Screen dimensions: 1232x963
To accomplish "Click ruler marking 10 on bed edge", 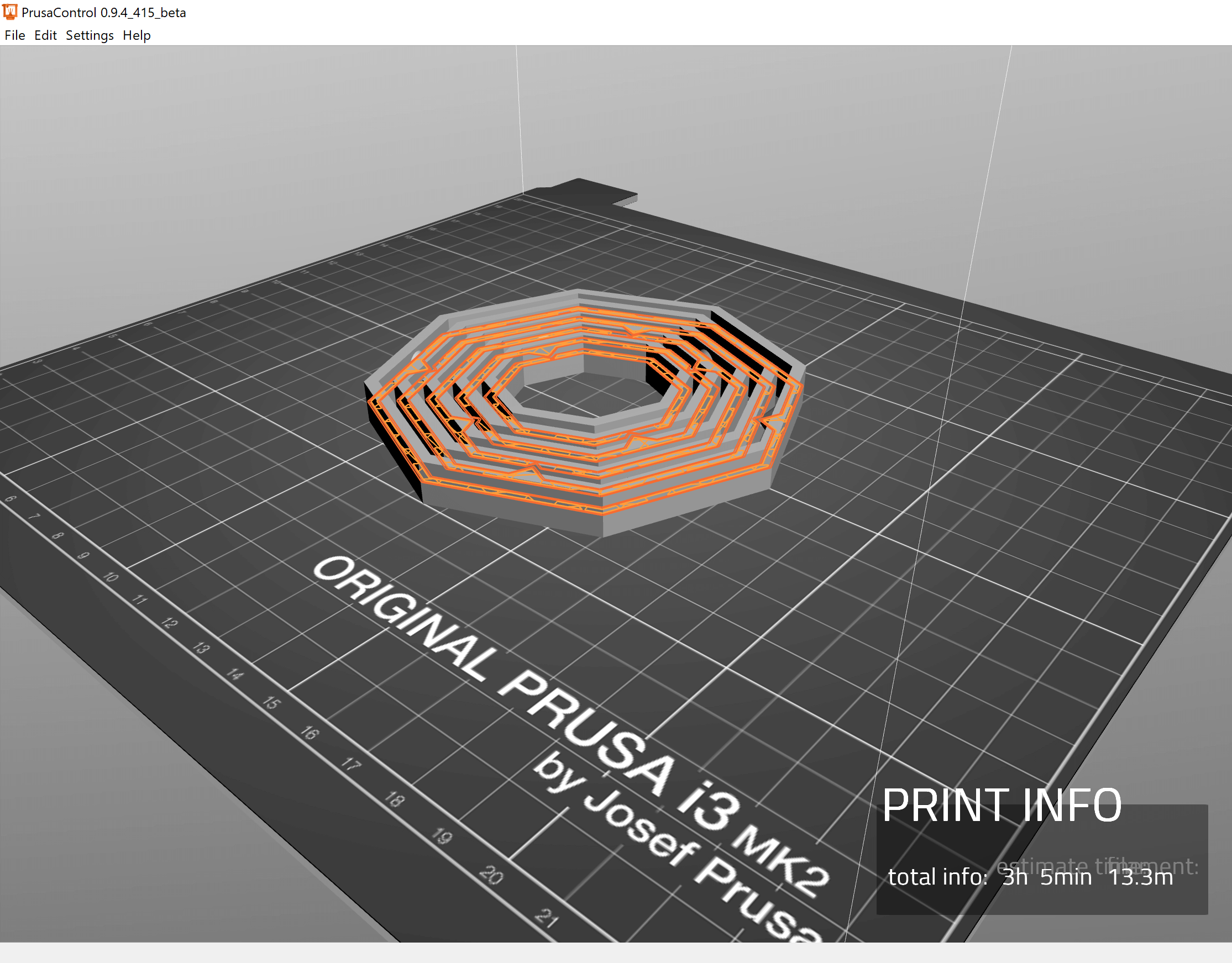I will [111, 577].
